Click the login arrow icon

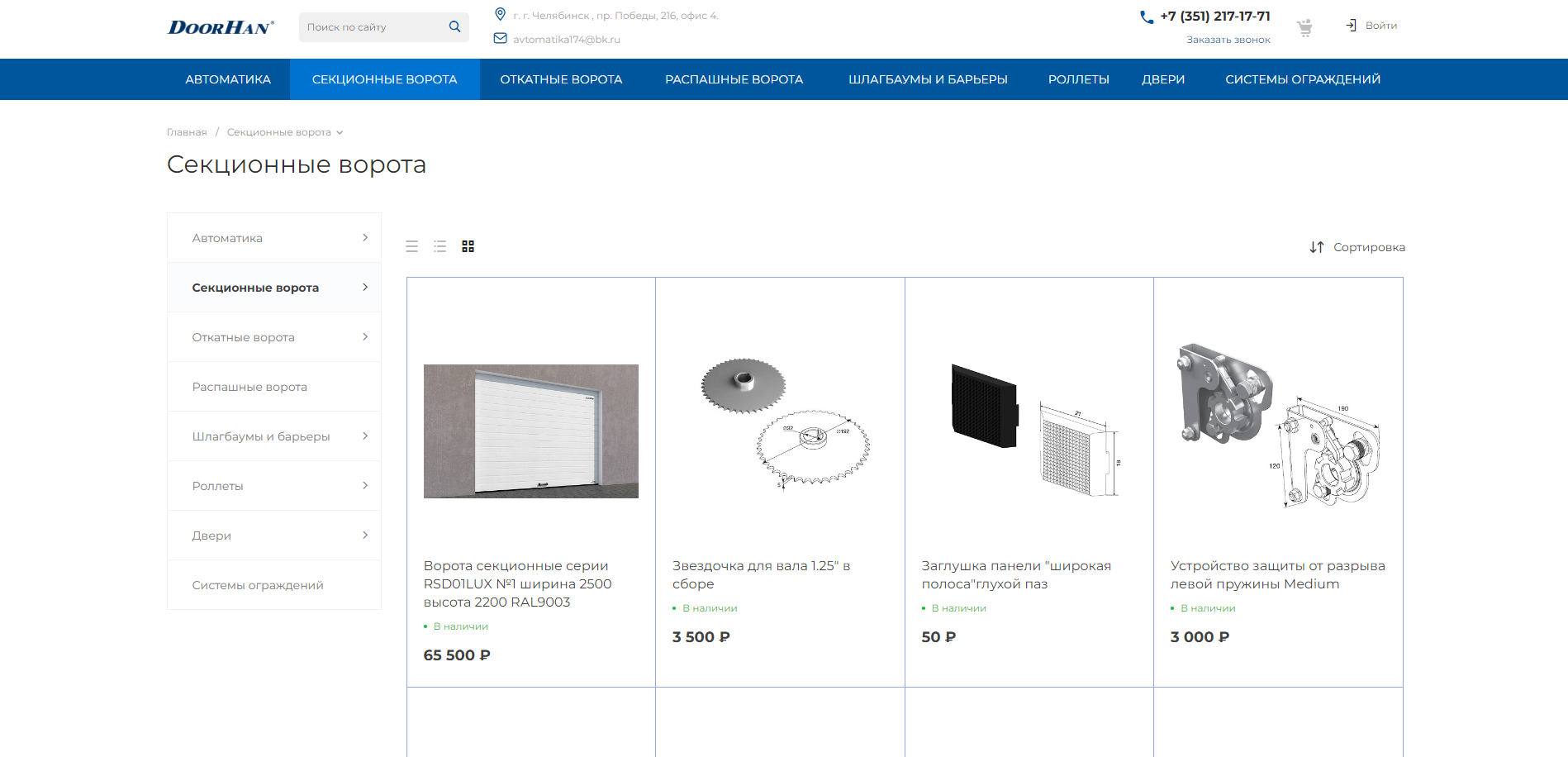click(1351, 26)
